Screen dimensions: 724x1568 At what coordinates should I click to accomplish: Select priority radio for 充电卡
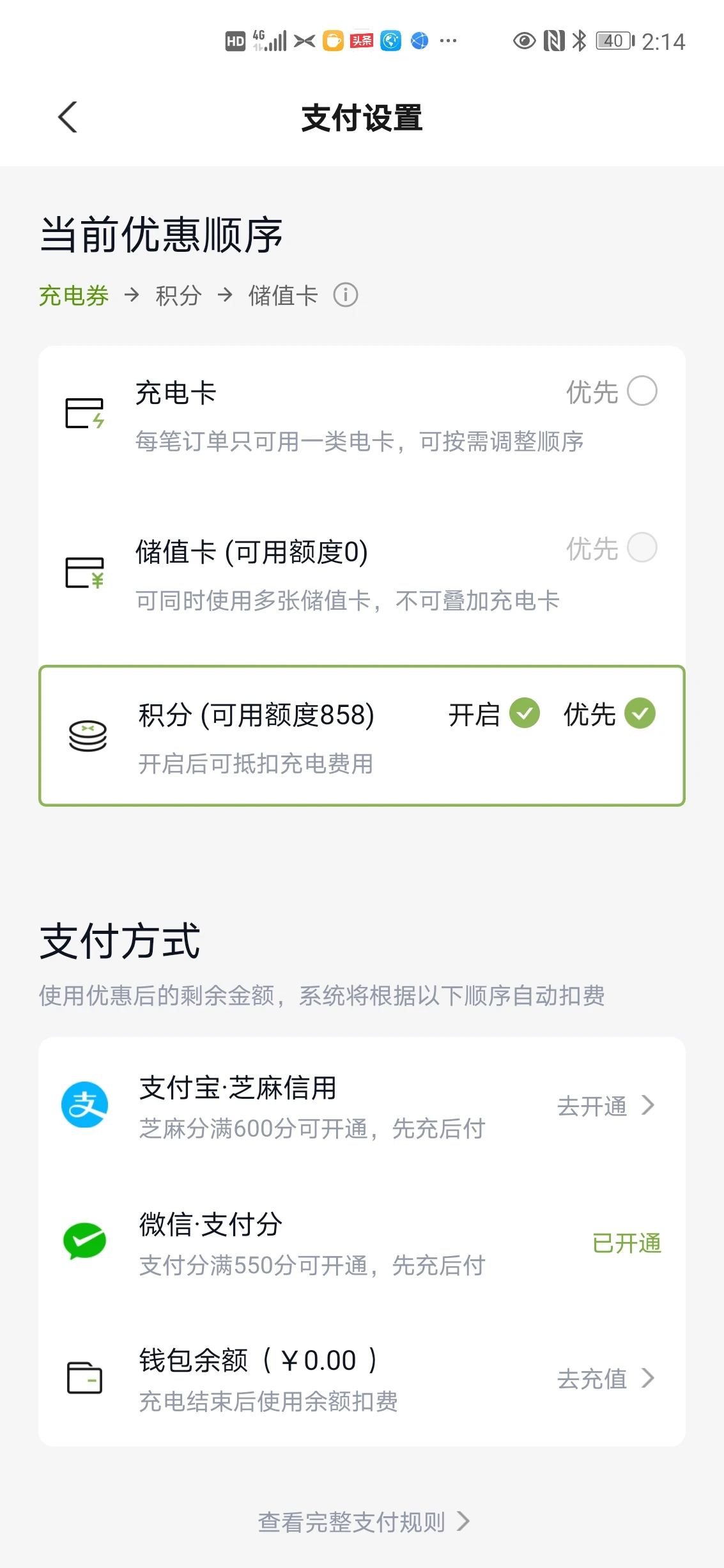[642, 391]
